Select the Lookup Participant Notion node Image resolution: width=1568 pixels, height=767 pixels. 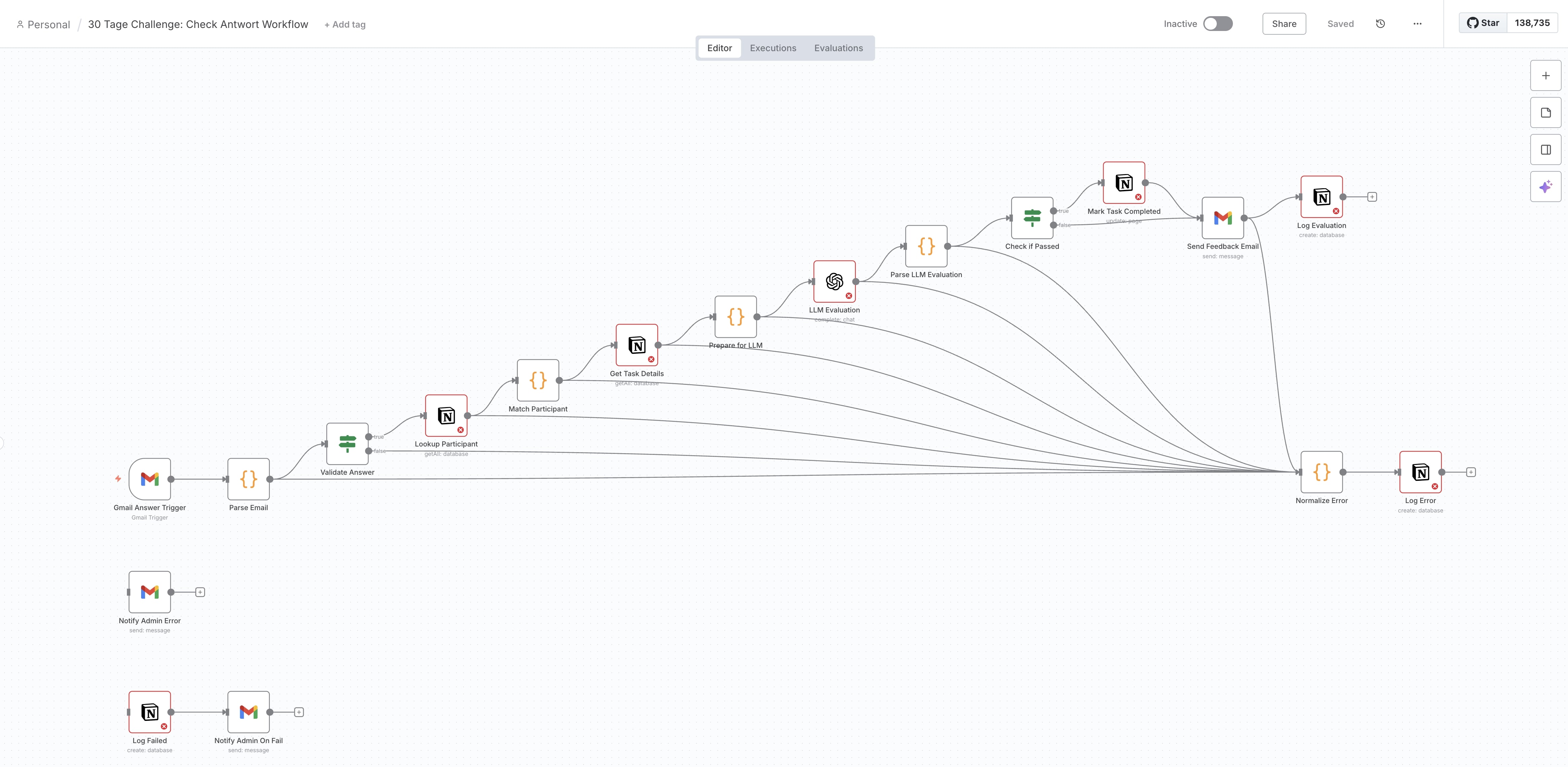(446, 416)
